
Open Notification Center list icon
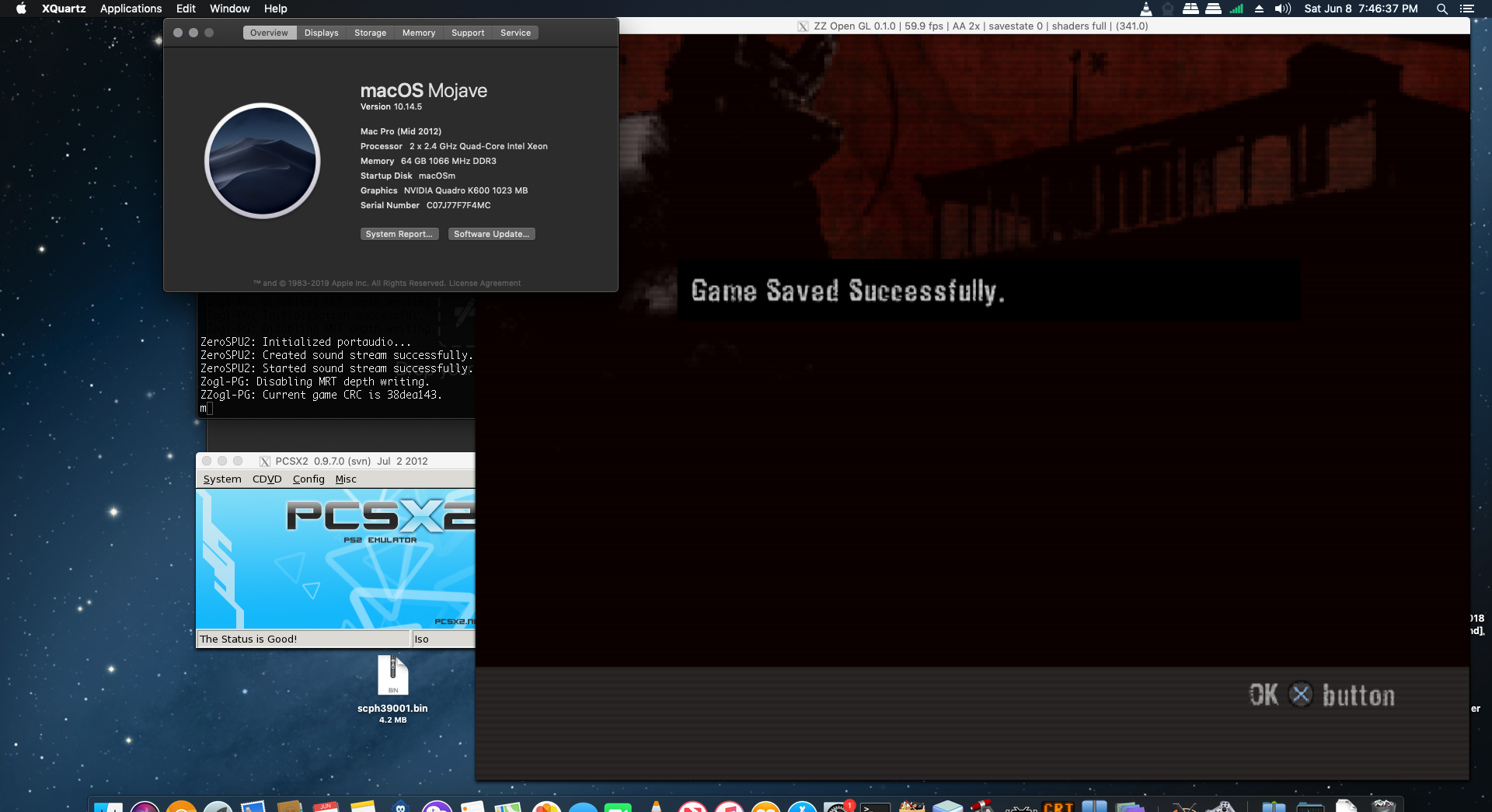point(1466,9)
